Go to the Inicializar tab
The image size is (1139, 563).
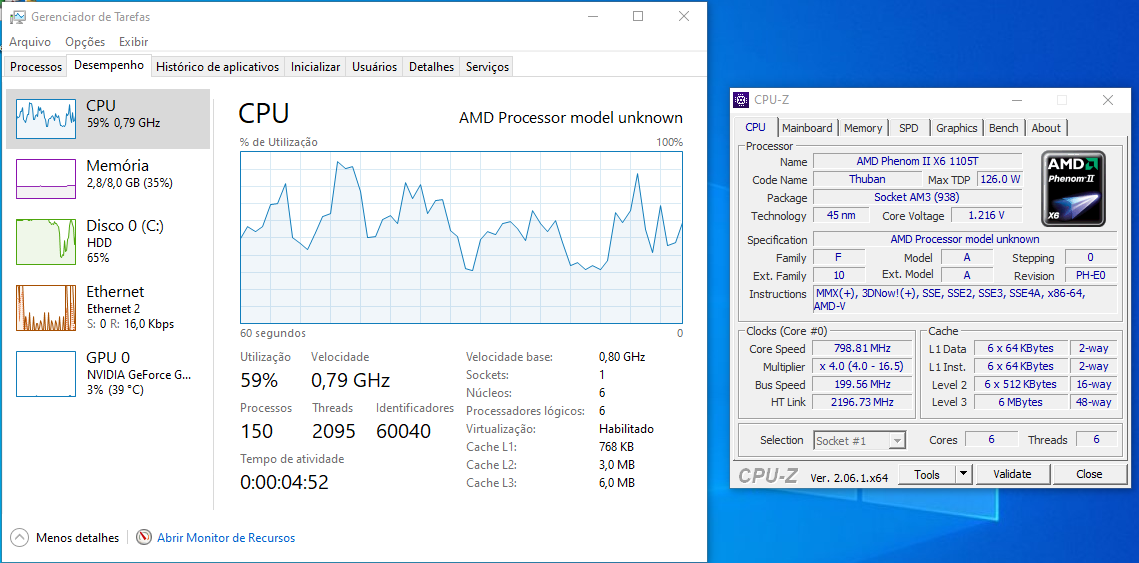[x=315, y=67]
